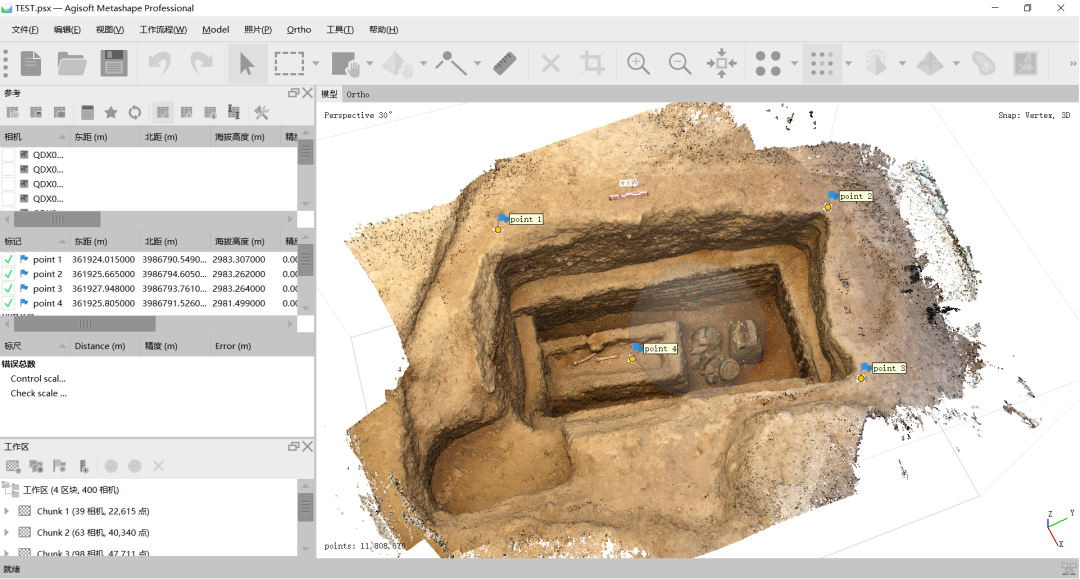
Task: Click the Import Reference icon in the reference panel
Action: click(13, 112)
